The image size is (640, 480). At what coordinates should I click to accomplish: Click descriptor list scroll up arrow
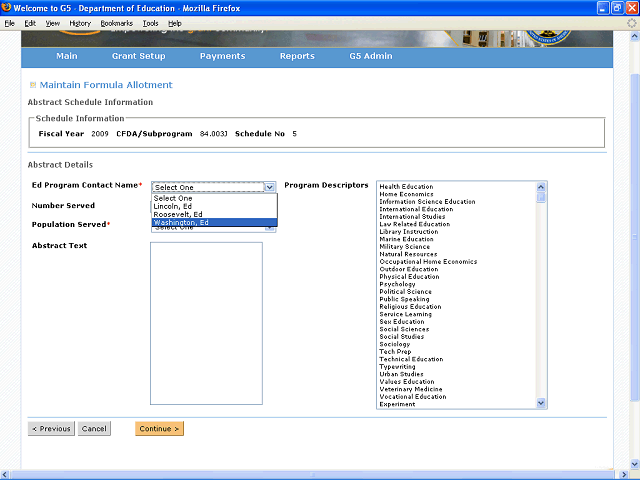[541, 187]
